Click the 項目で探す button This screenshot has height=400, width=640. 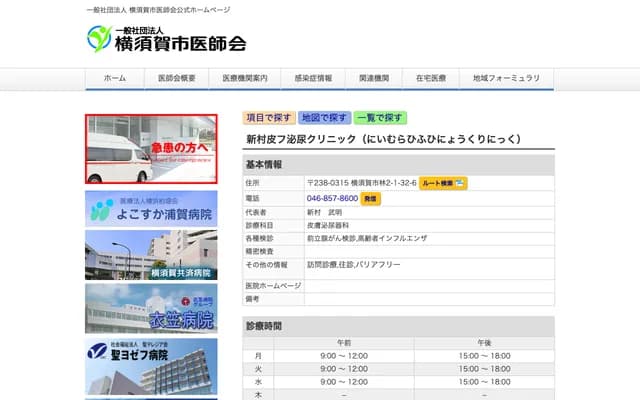[269, 118]
